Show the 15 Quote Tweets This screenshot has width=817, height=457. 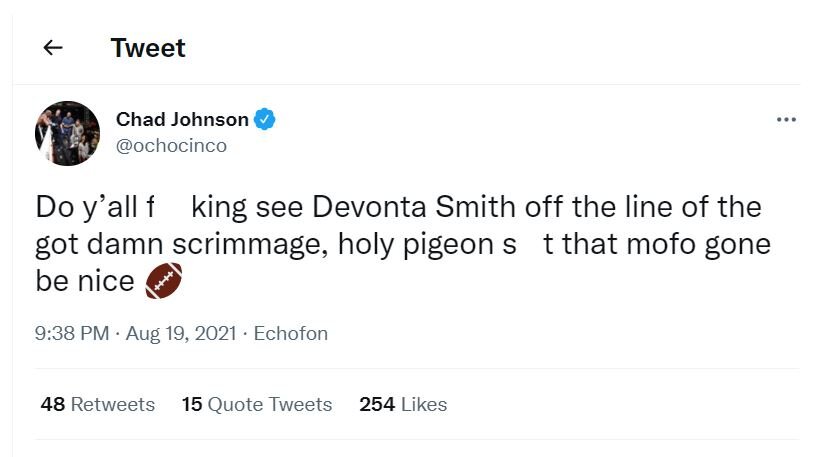[x=257, y=404]
